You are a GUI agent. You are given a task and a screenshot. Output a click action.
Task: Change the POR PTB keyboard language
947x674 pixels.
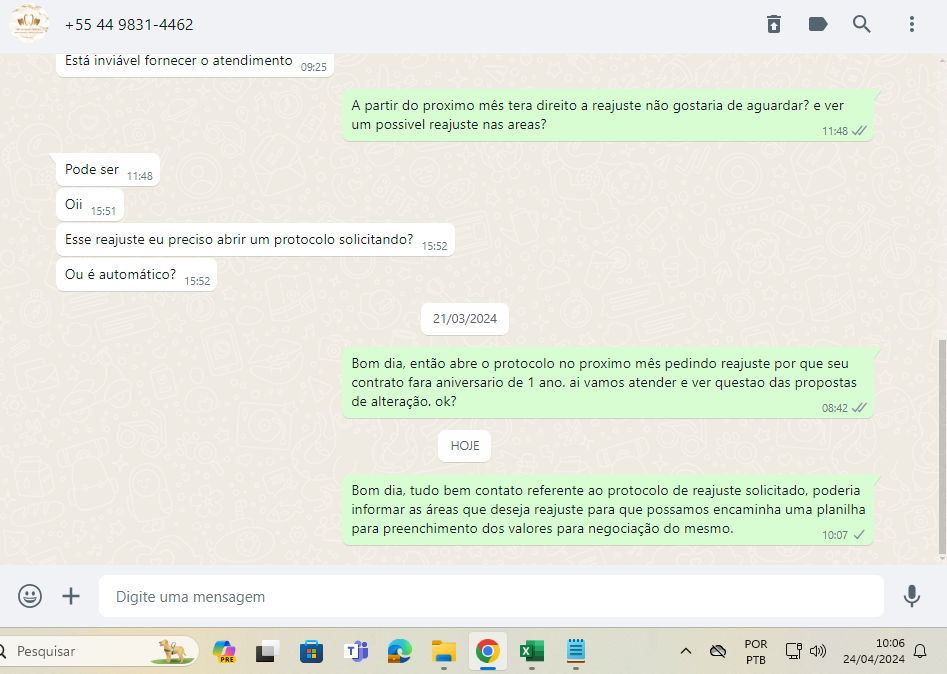pos(756,652)
